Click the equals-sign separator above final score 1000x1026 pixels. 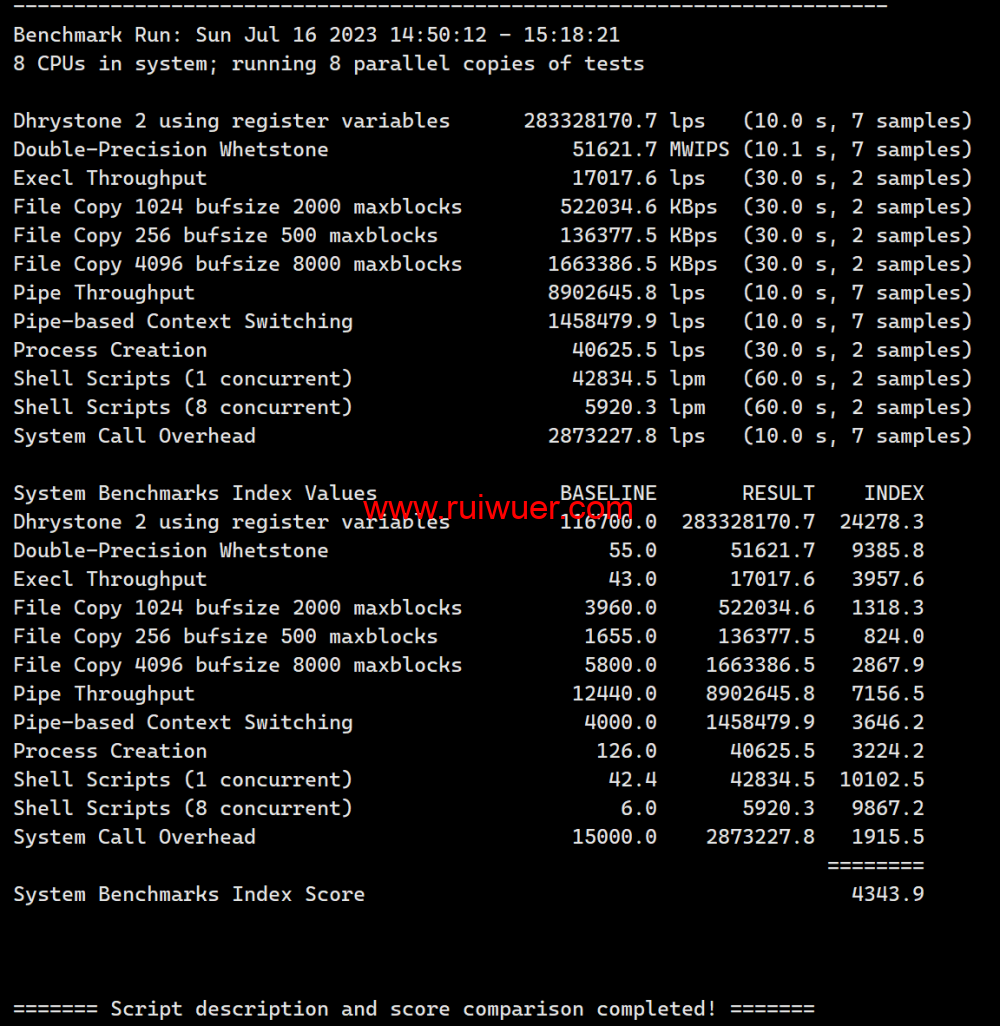click(x=875, y=865)
